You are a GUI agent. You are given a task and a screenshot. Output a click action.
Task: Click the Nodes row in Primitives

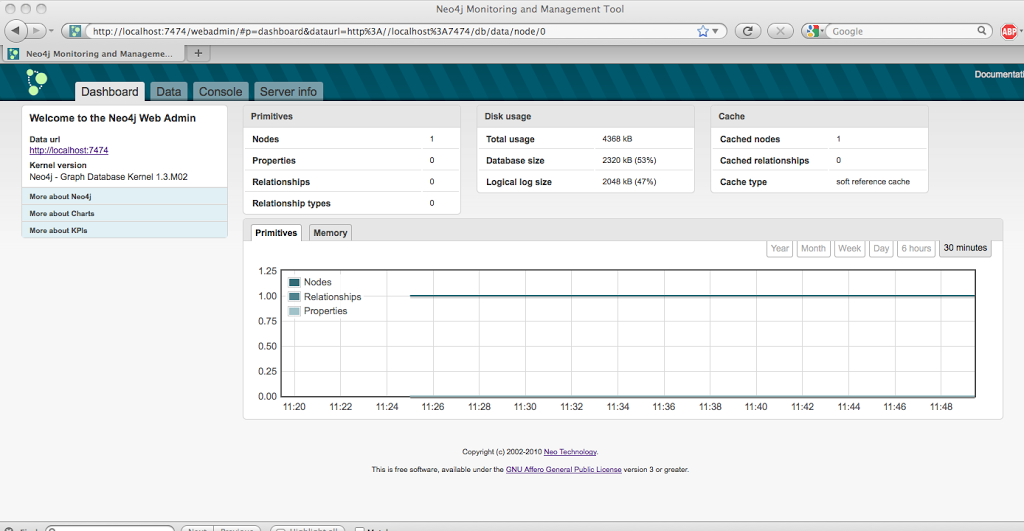(x=352, y=138)
